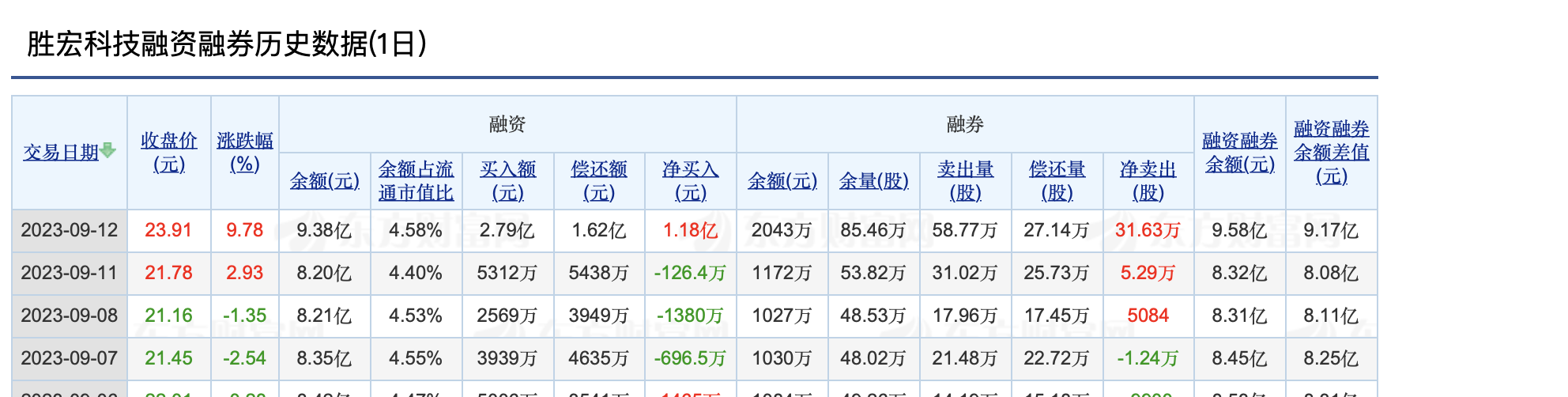
Task: Click securities balance 2043万
Action: [x=782, y=230]
